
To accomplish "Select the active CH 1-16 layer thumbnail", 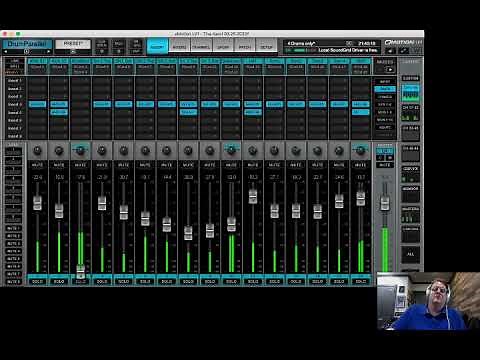I will pos(410,93).
